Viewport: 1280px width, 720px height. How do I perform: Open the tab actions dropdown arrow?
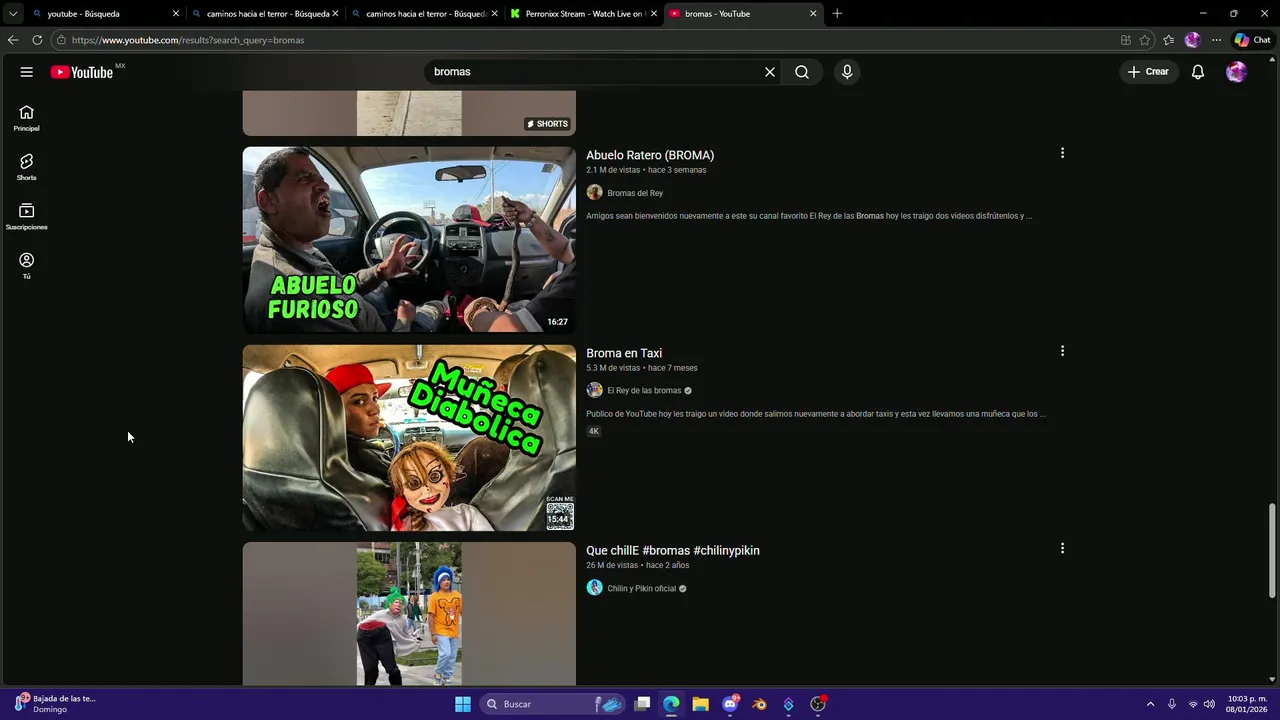pos(13,14)
